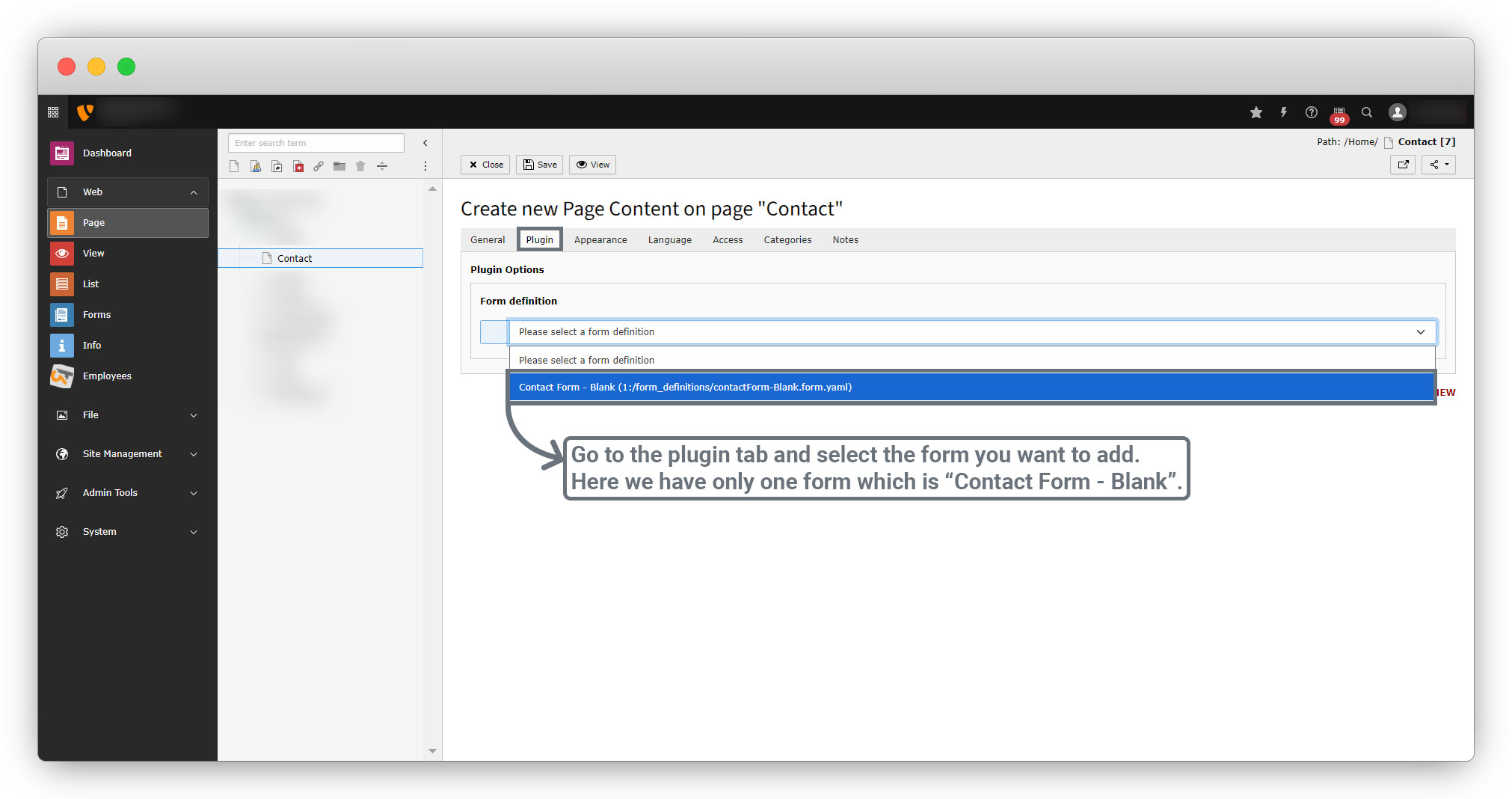Click the application grid icon in top left
Viewport: 1512px width, 799px height.
tap(53, 112)
